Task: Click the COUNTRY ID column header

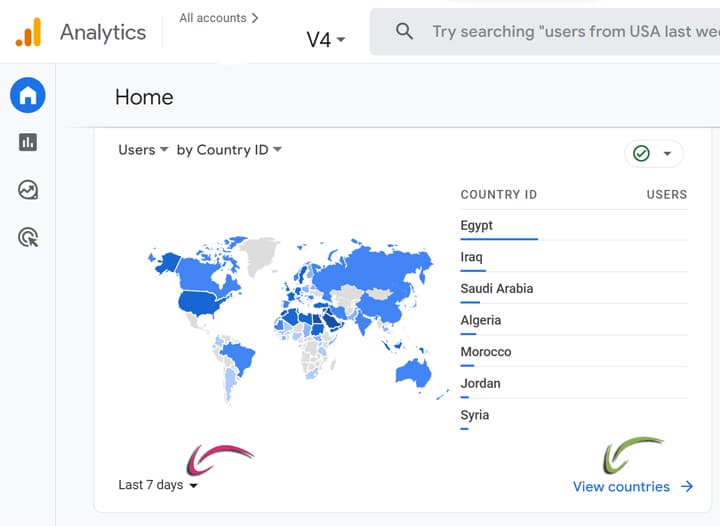Action: [x=499, y=195]
